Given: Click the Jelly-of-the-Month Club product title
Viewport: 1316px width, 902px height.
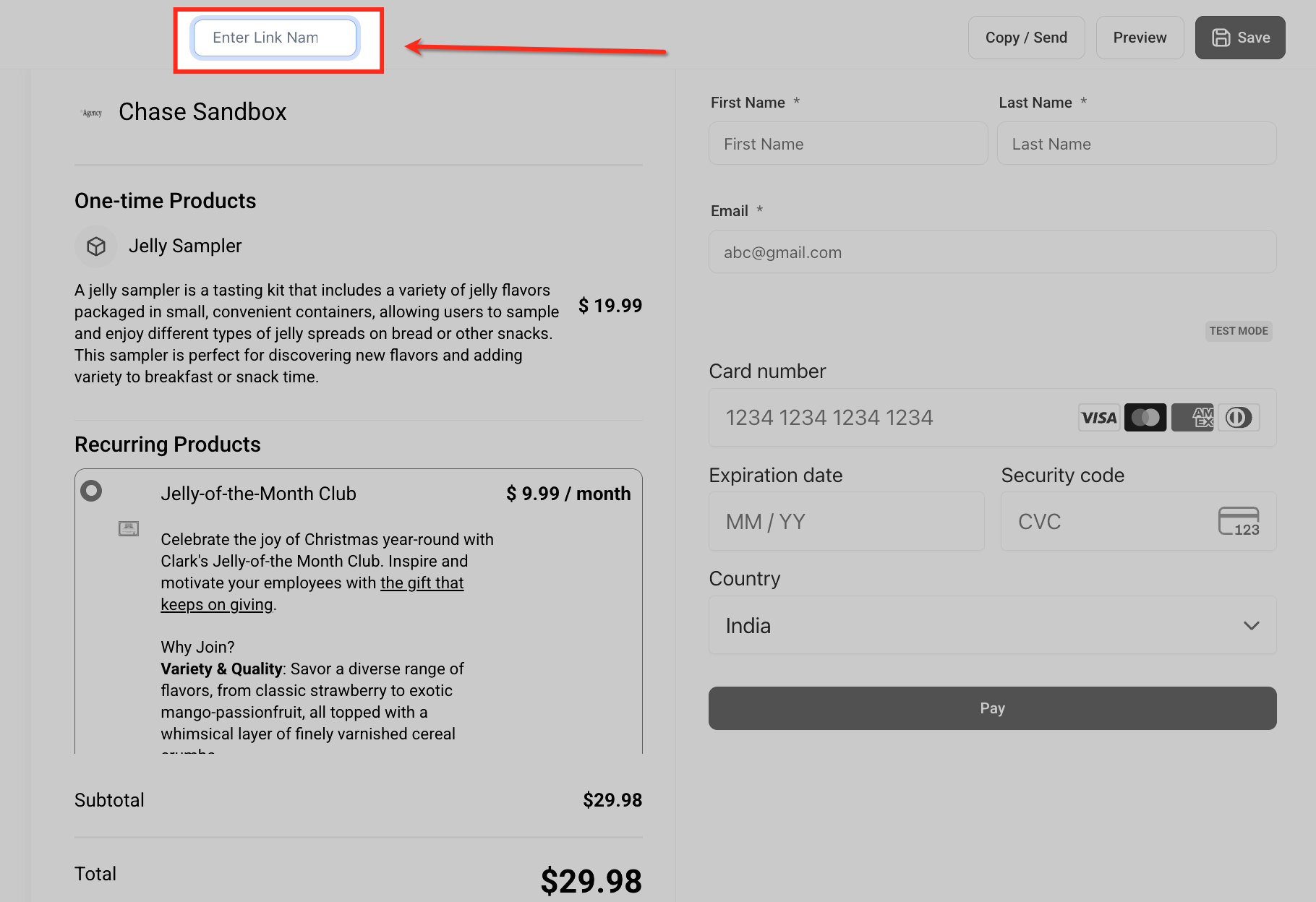Looking at the screenshot, I should [258, 494].
